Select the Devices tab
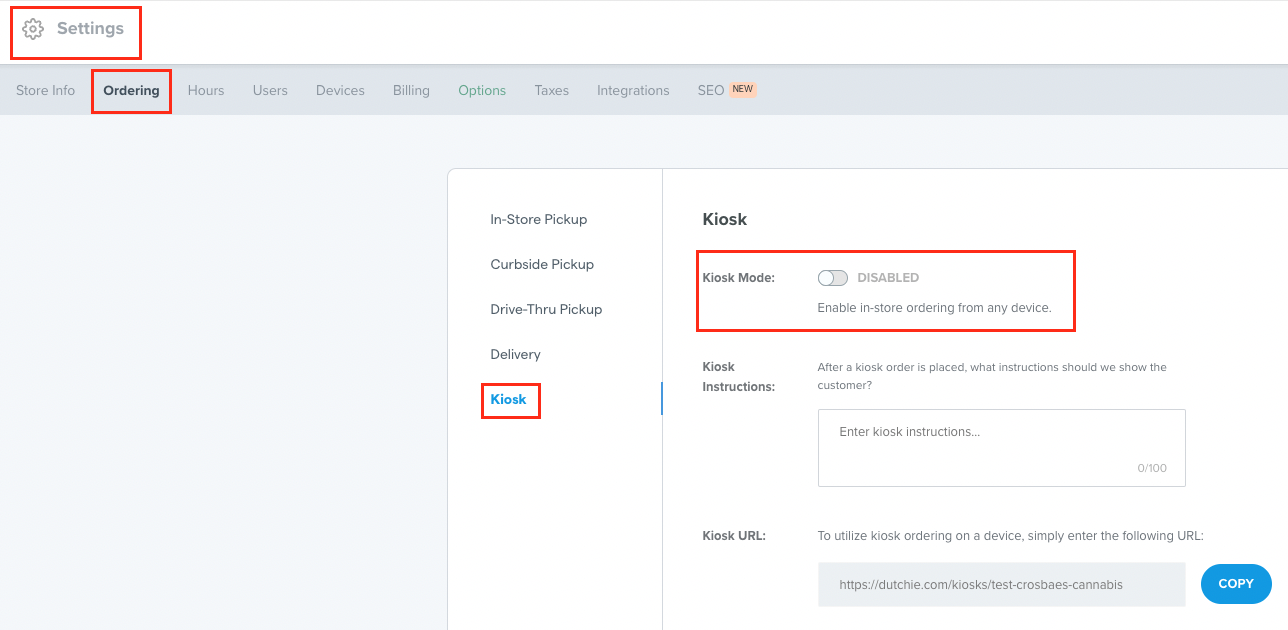 point(340,90)
